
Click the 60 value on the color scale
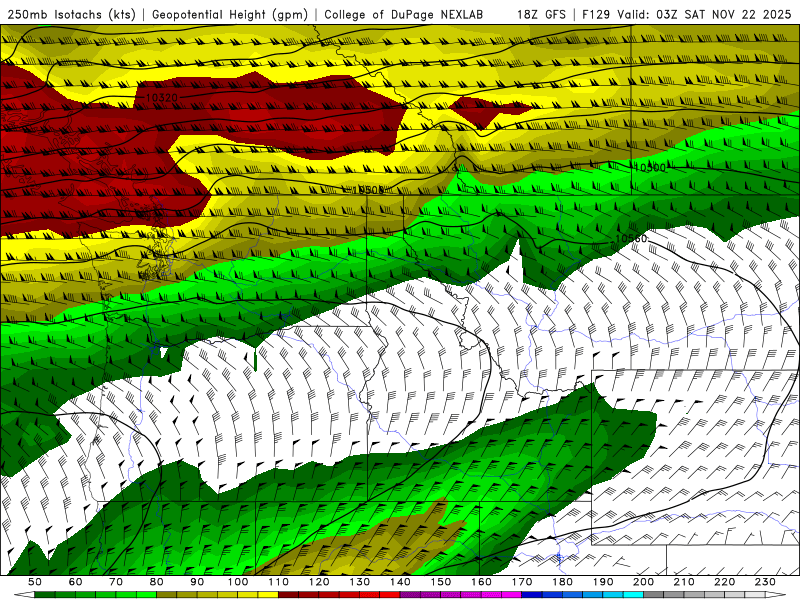click(75, 582)
